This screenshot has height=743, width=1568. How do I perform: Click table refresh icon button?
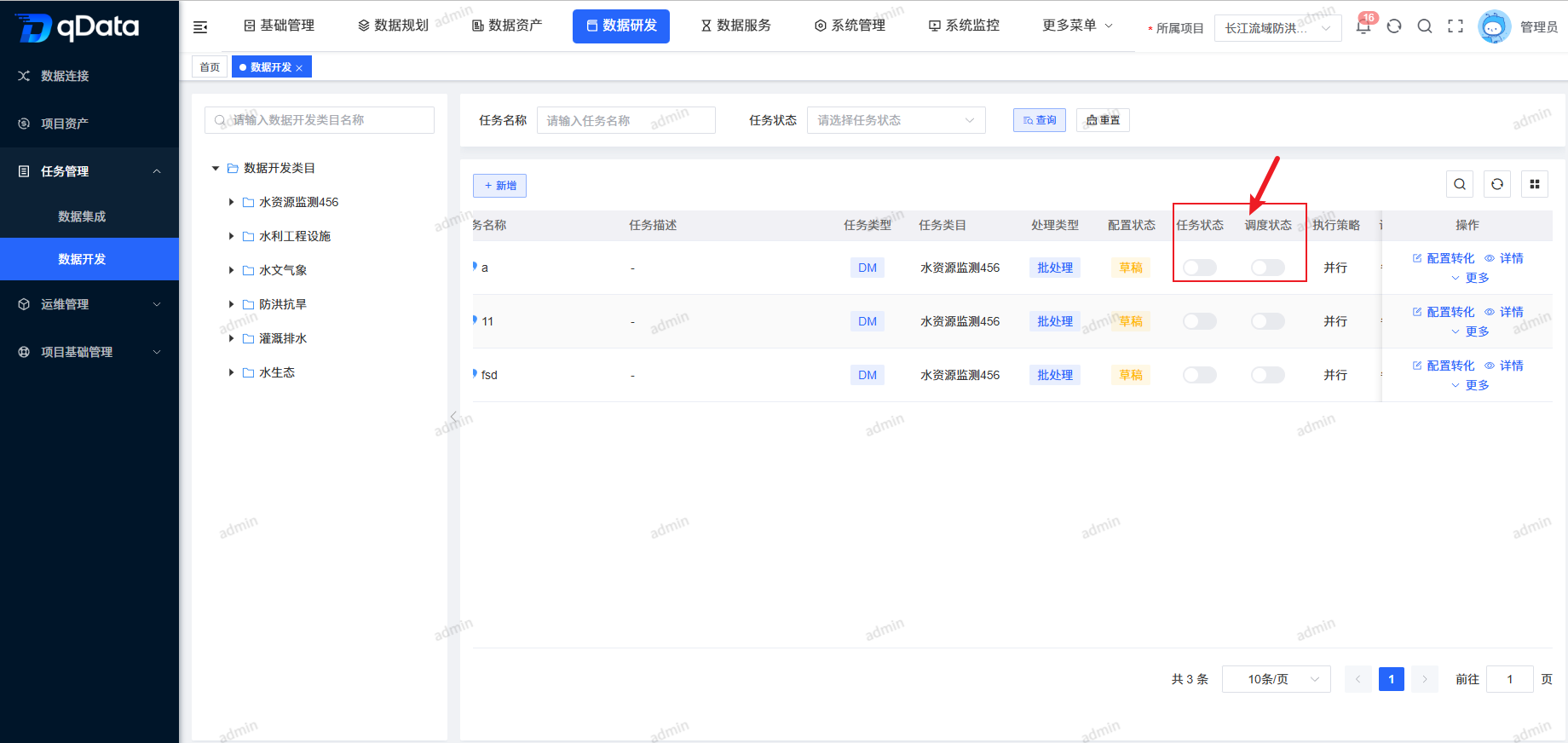click(1497, 184)
